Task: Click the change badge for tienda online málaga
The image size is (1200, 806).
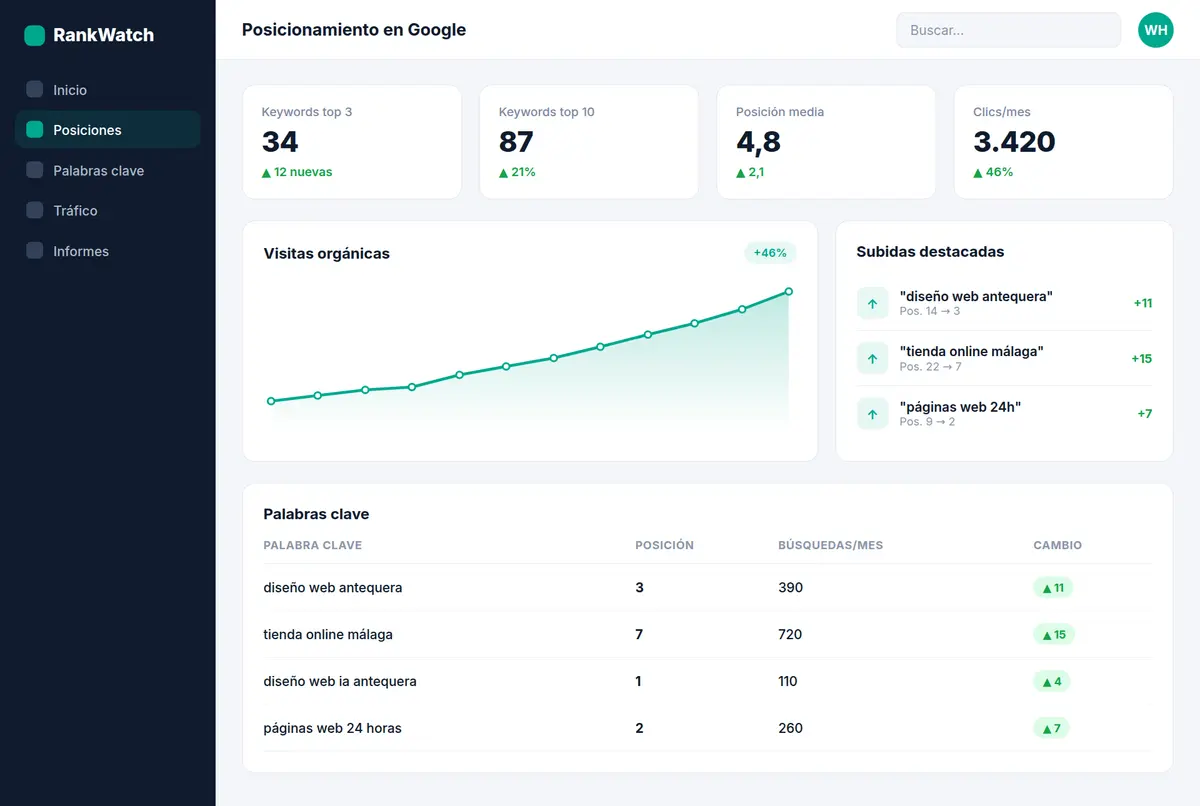Action: click(1054, 634)
